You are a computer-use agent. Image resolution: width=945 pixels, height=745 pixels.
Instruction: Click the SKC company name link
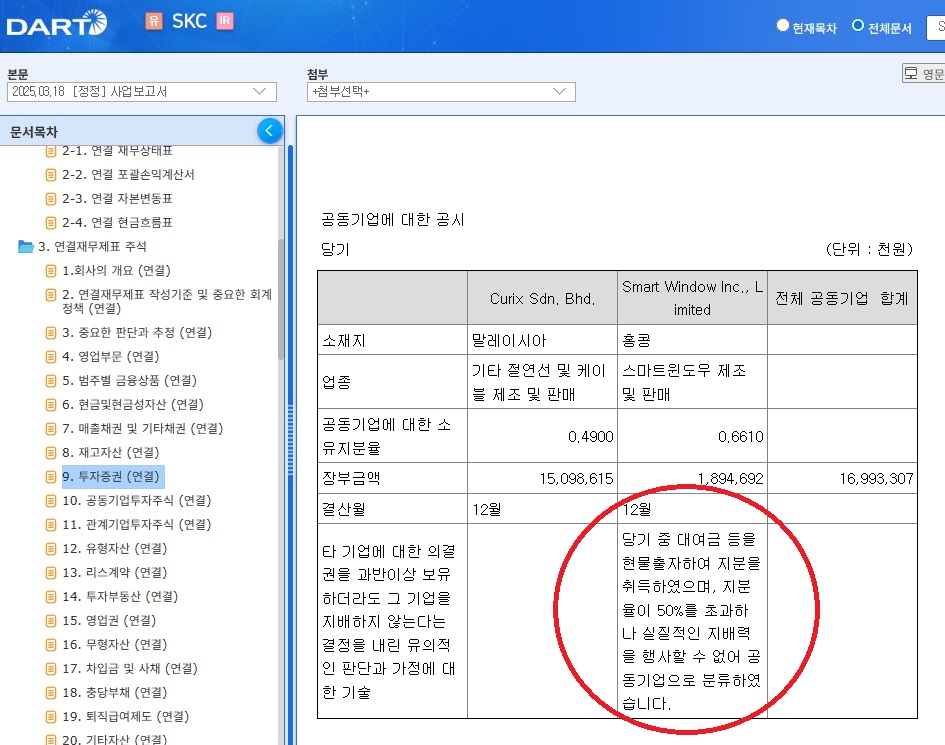(x=189, y=21)
